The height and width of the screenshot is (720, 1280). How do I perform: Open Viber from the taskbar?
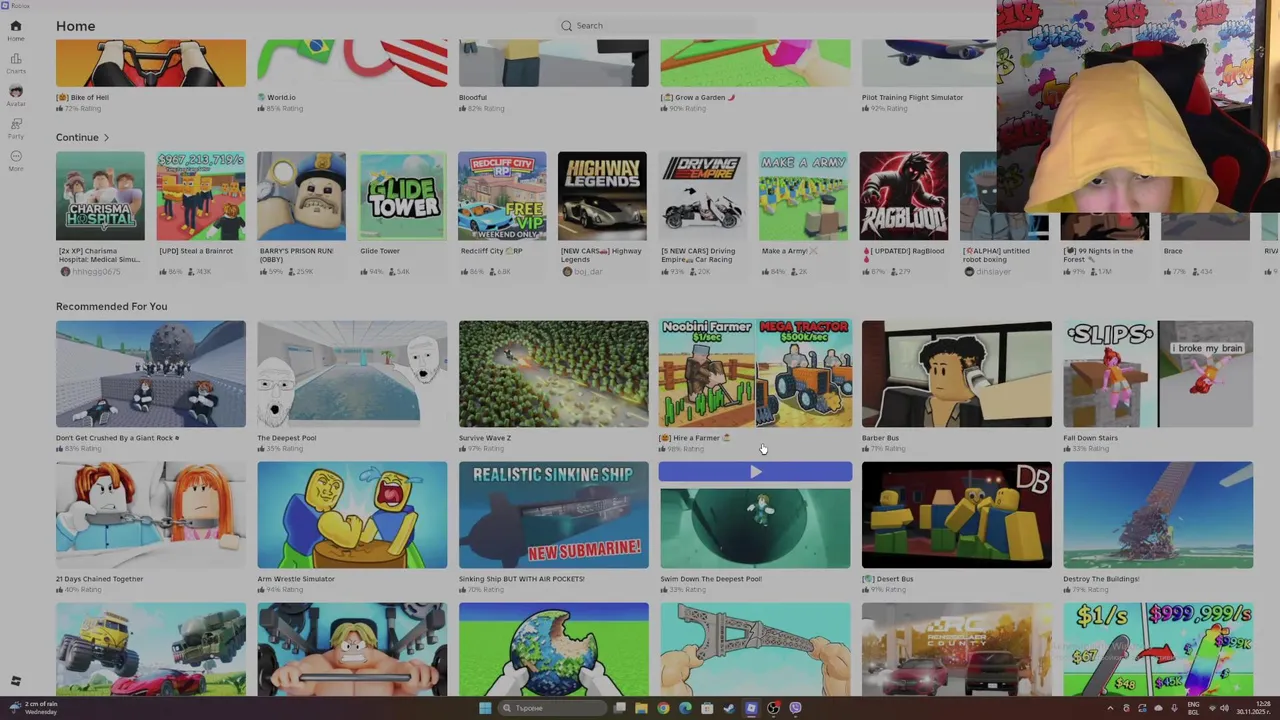795,708
